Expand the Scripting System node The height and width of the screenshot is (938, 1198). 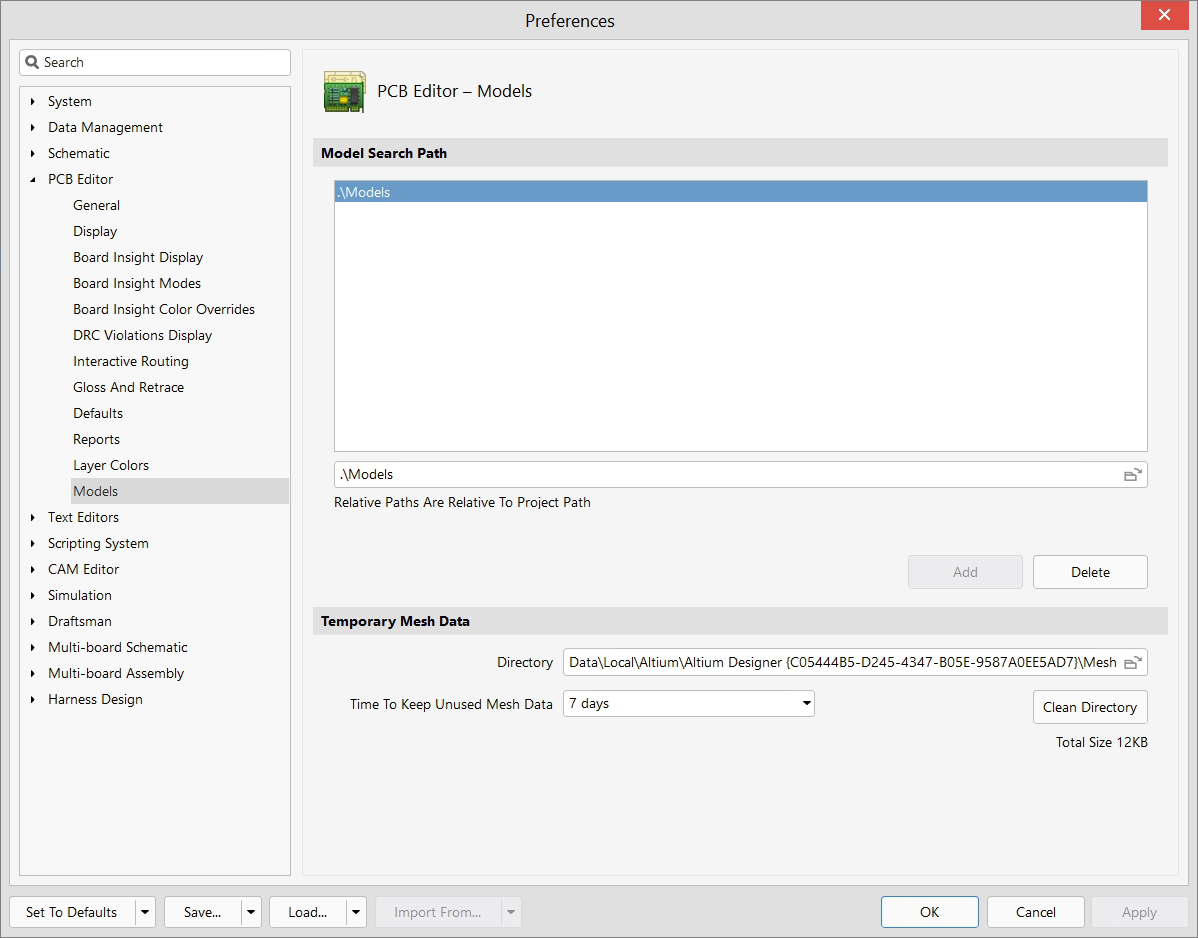pyautogui.click(x=32, y=543)
